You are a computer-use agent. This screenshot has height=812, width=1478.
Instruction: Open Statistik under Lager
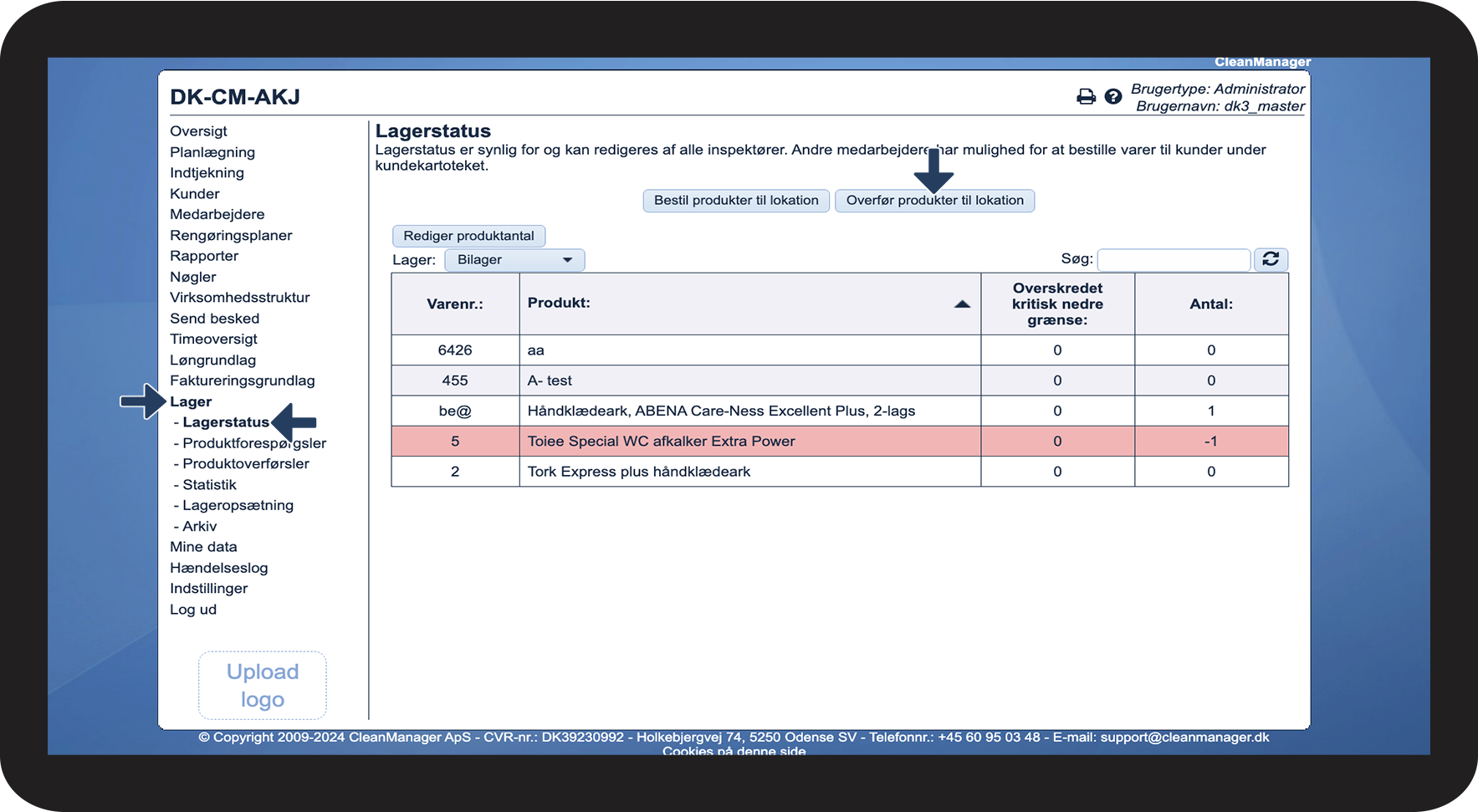(x=209, y=485)
